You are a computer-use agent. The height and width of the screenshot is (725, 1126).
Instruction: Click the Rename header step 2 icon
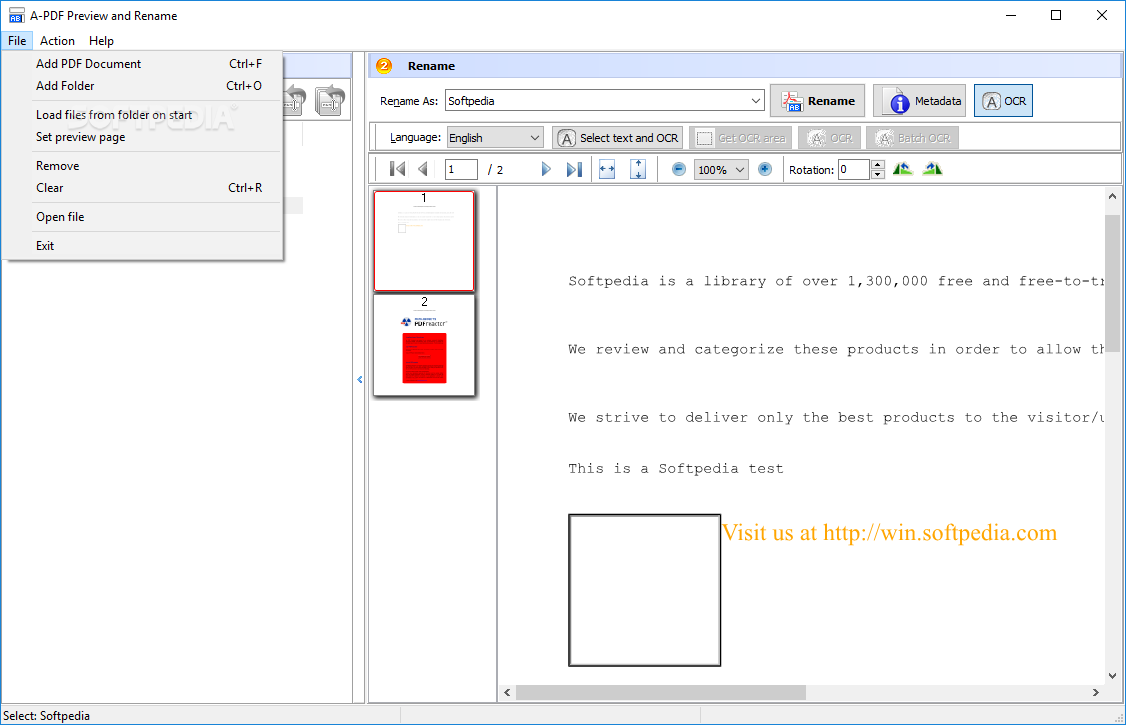pos(384,66)
